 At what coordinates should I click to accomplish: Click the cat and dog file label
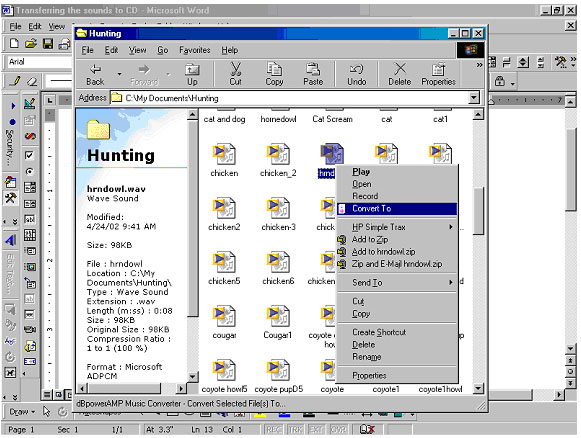coord(224,119)
